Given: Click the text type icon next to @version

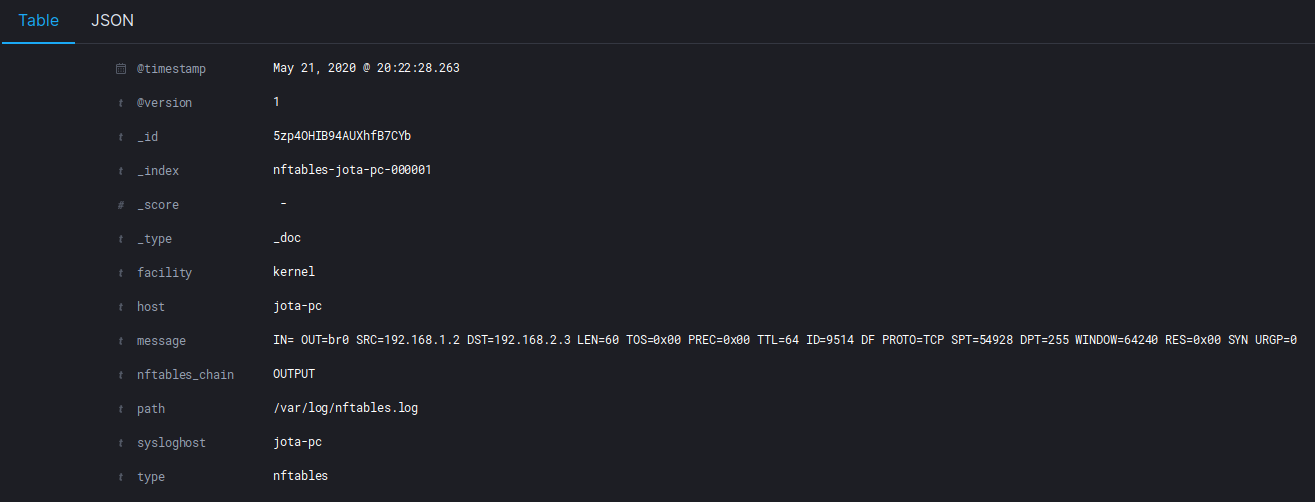Looking at the screenshot, I should tap(121, 103).
